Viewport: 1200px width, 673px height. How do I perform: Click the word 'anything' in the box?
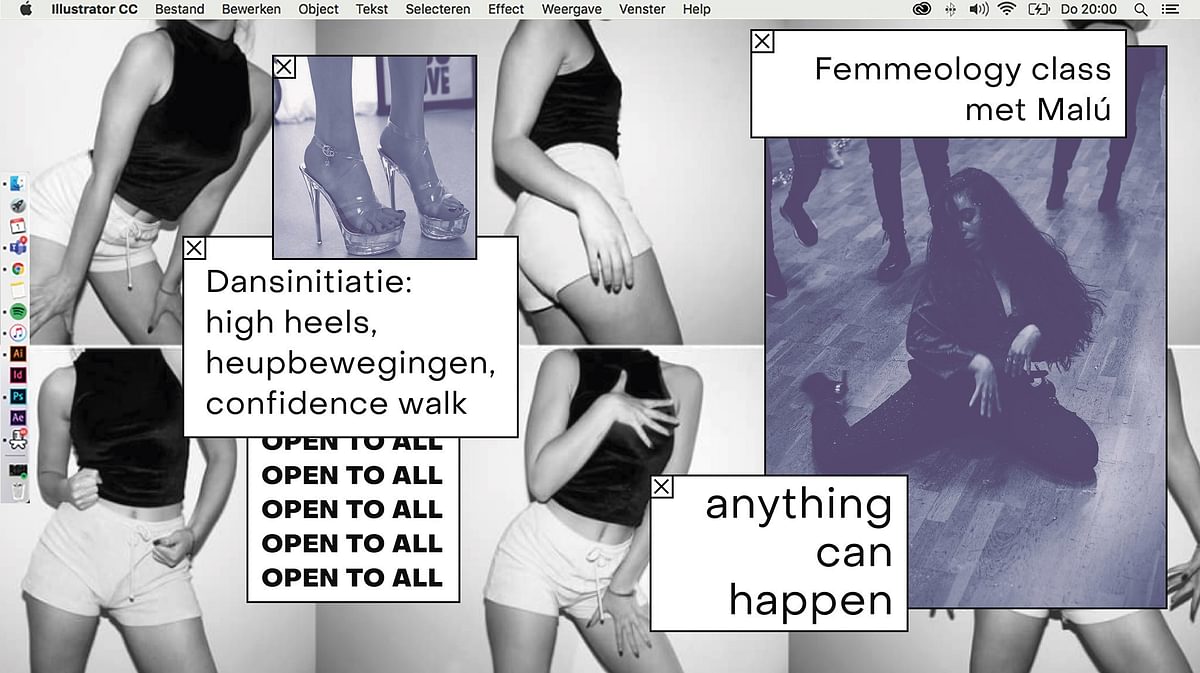click(x=798, y=506)
